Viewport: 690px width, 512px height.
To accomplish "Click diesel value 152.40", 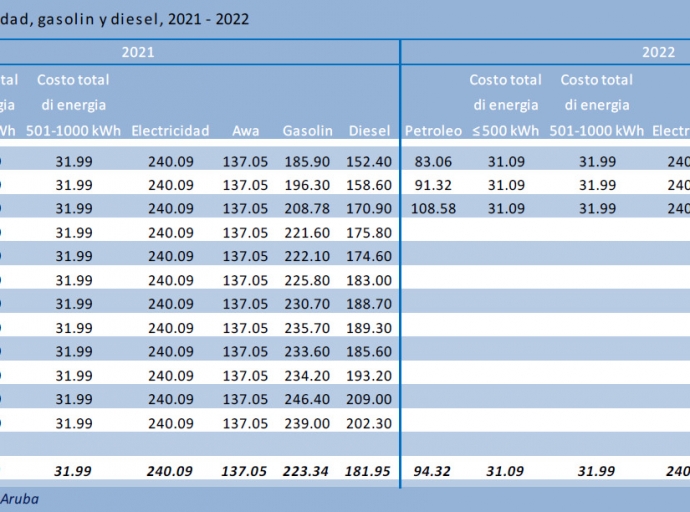I will tap(369, 162).
